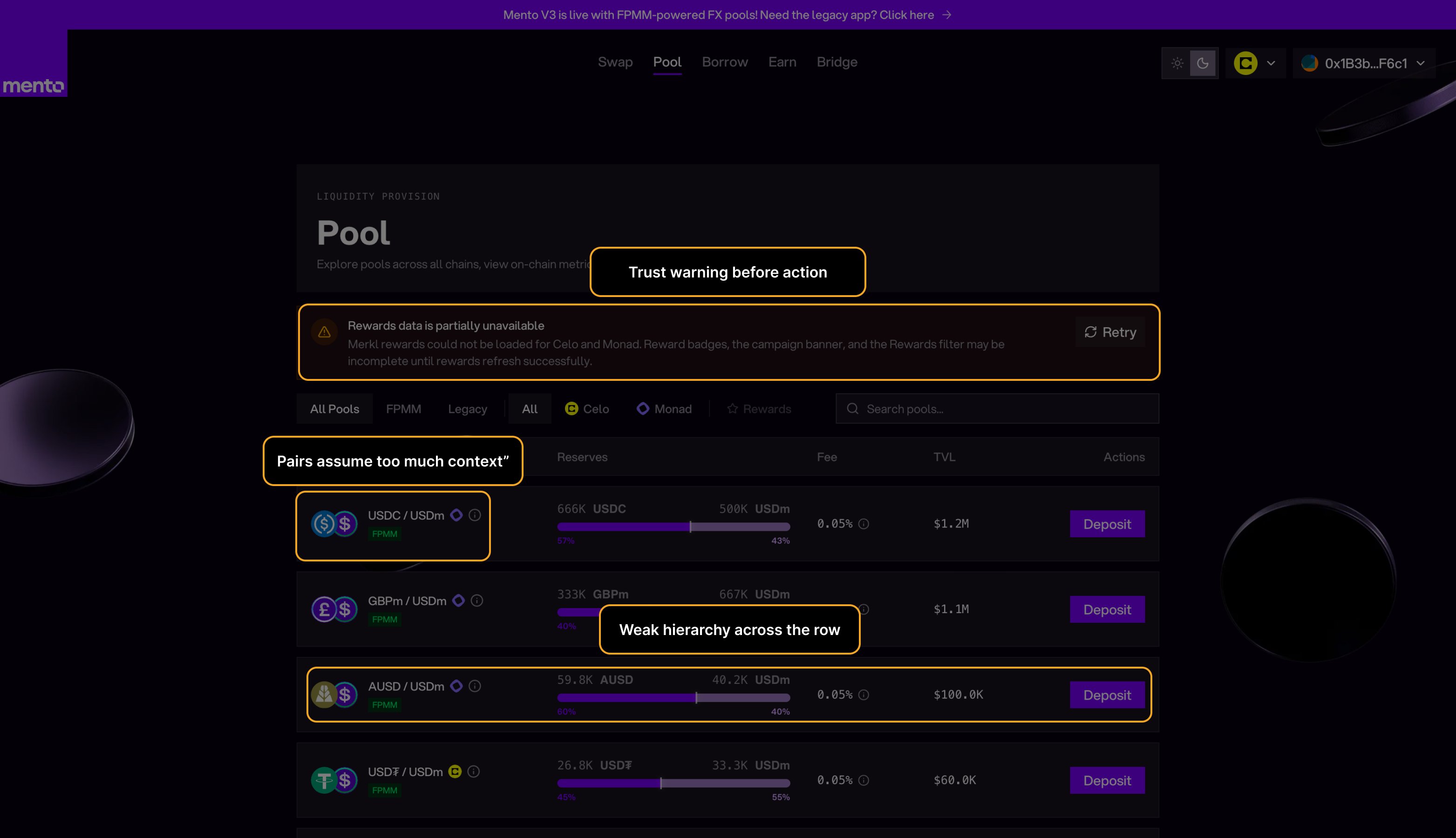Switch to light theme sun icon
The height and width of the screenshot is (838, 1456).
(1177, 63)
